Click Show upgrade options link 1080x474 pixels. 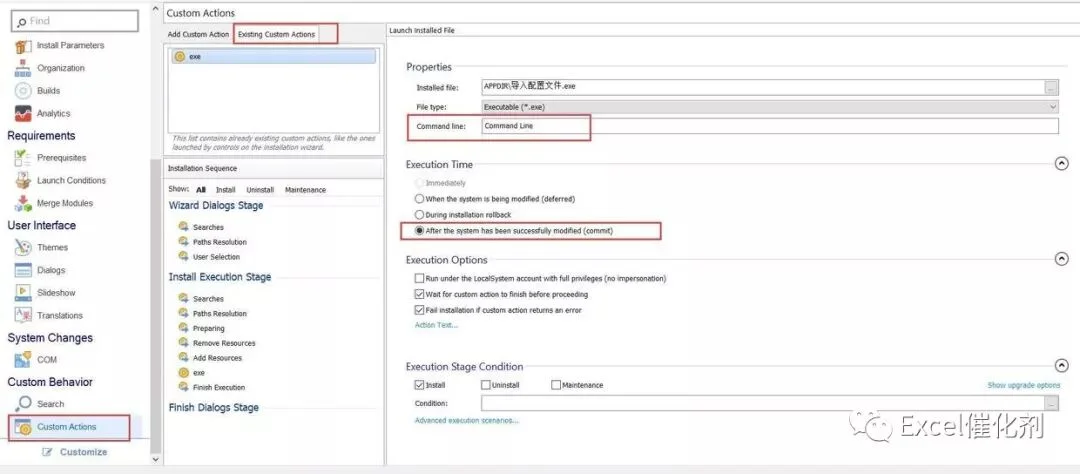[x=1024, y=385]
